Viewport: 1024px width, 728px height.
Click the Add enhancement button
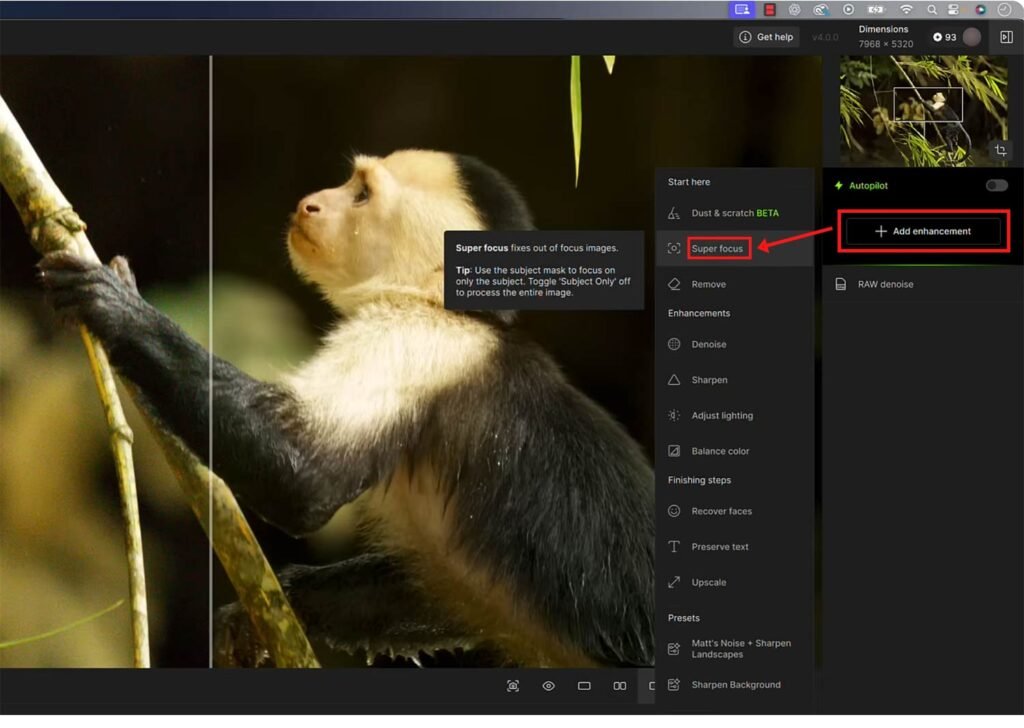pyautogui.click(x=922, y=231)
